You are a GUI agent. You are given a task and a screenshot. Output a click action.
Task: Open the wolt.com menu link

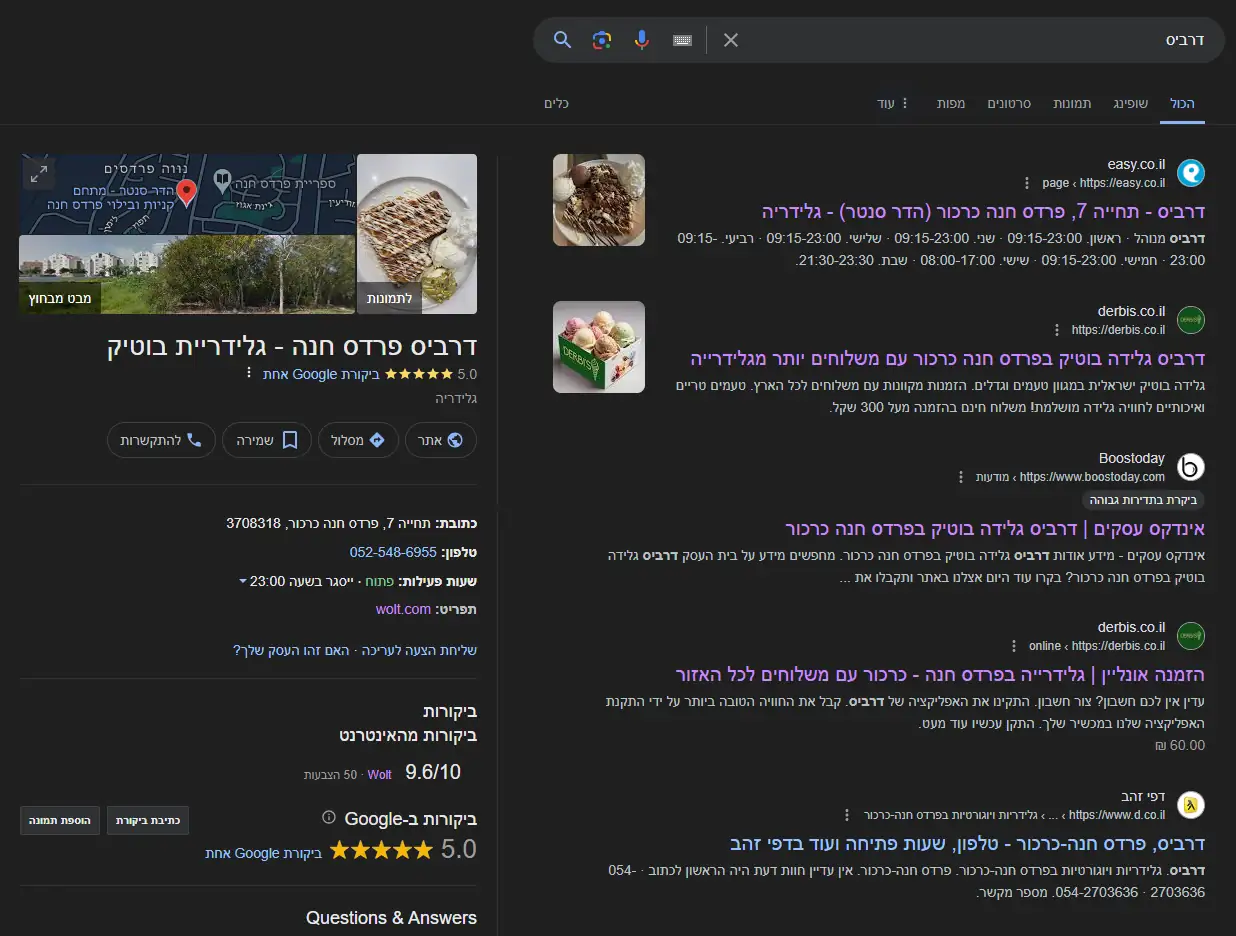point(403,609)
